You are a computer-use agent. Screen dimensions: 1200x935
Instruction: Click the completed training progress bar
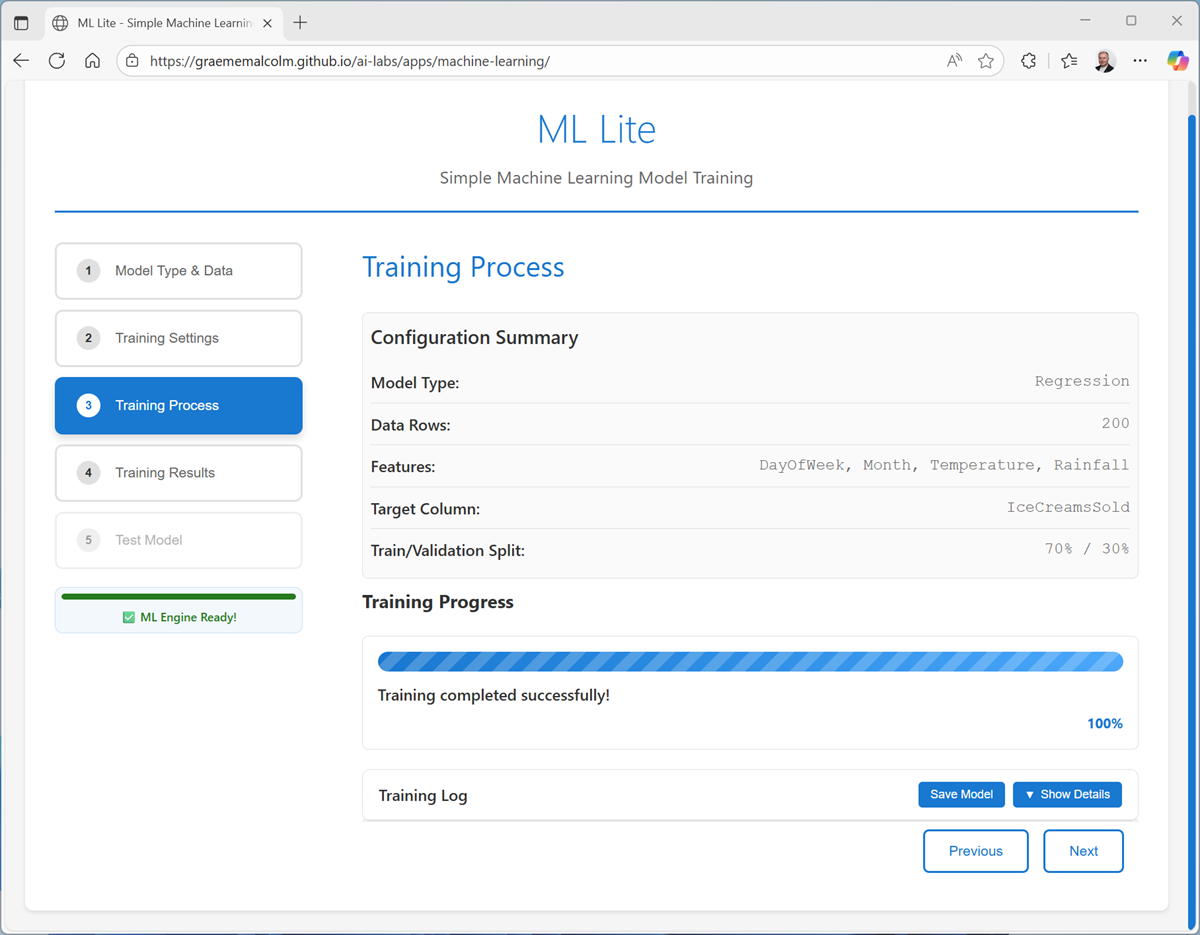coord(750,661)
